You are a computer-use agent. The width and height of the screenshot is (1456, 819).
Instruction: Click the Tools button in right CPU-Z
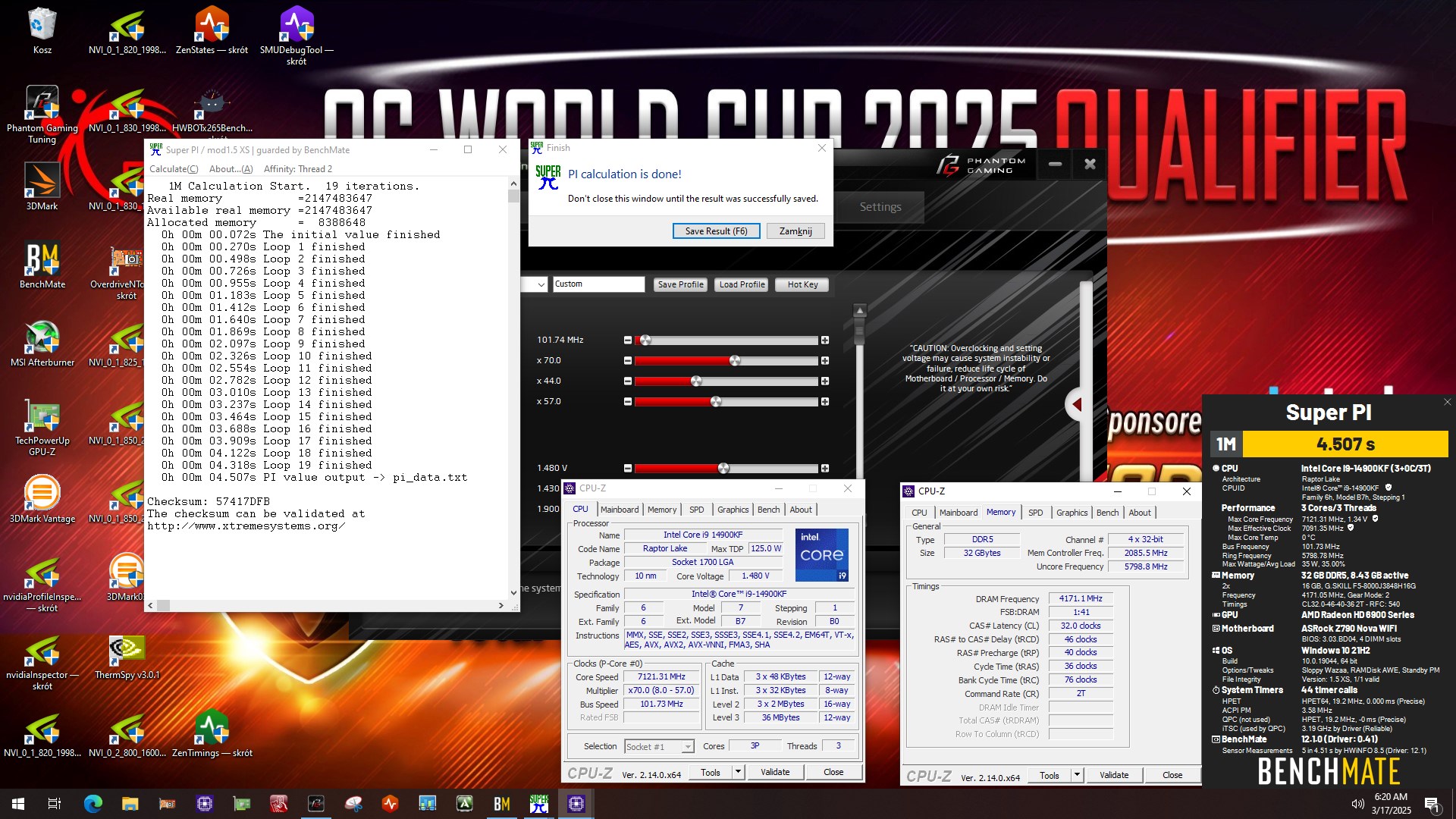(1050, 775)
